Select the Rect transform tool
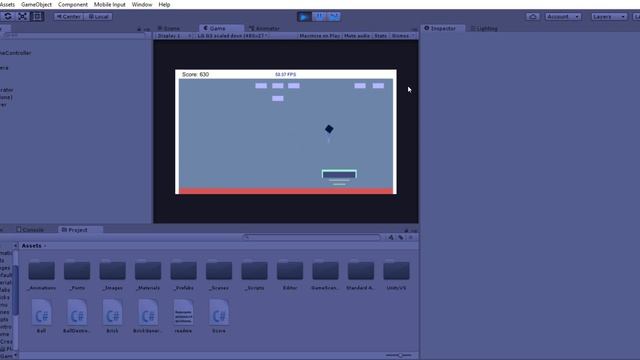Viewport: 640px width, 360px height. pyautogui.click(x=37, y=16)
